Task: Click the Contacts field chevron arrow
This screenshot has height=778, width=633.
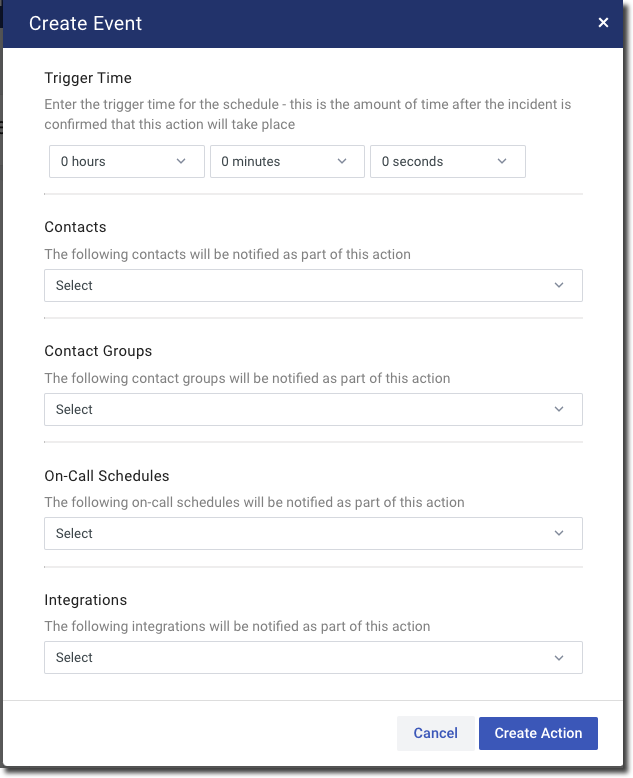Action: pos(559,285)
